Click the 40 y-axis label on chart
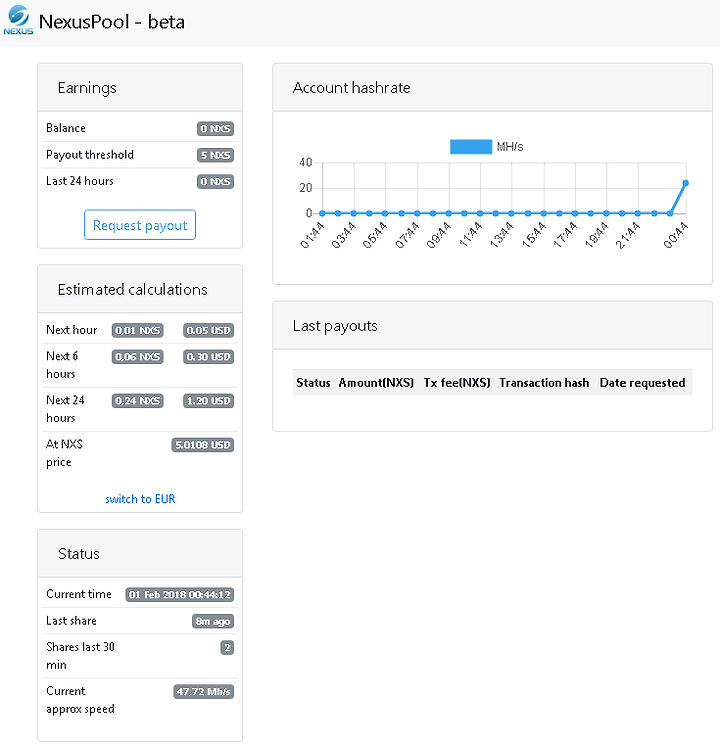 pos(306,162)
